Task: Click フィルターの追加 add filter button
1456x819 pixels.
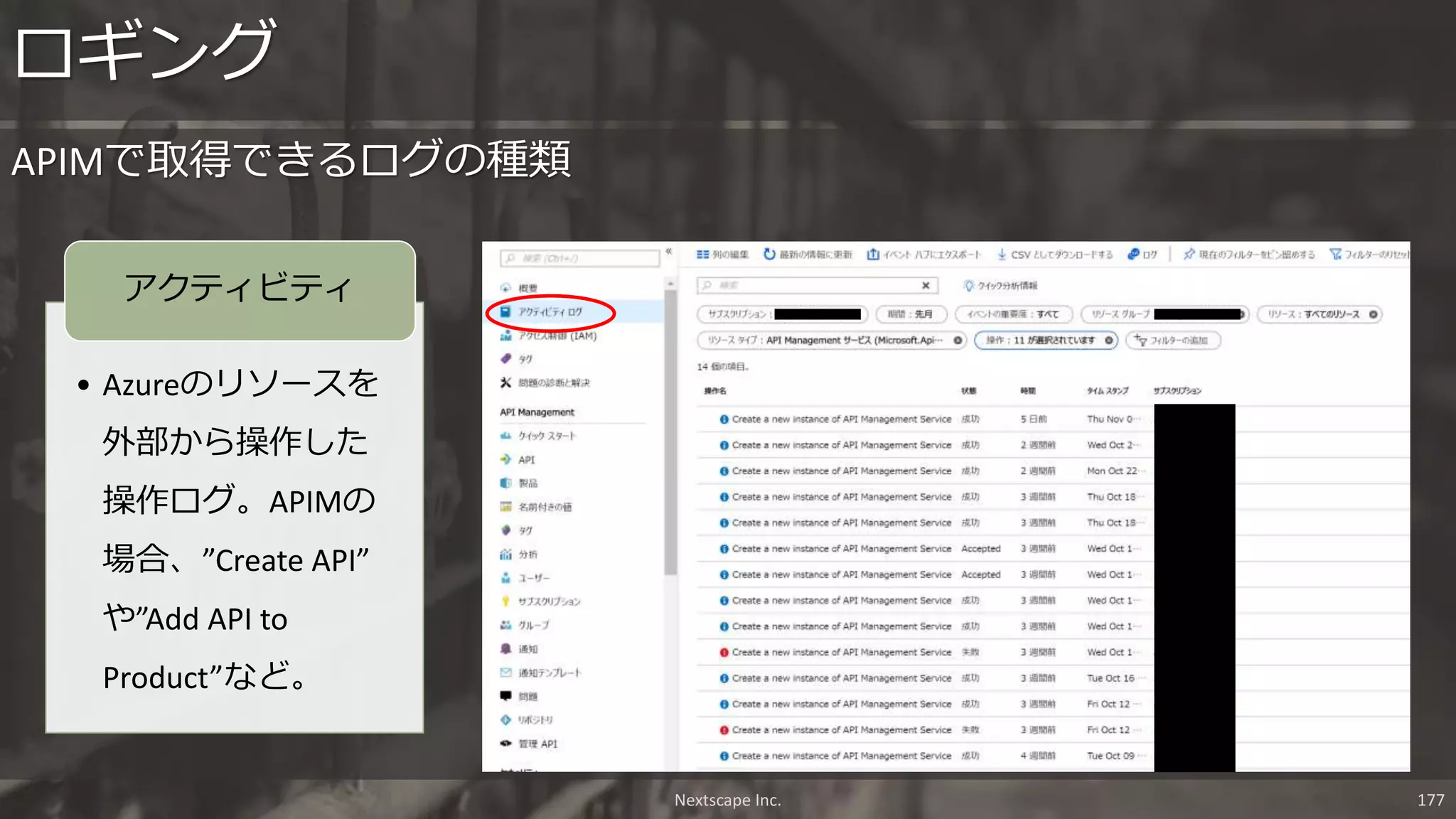Action: [x=1173, y=341]
